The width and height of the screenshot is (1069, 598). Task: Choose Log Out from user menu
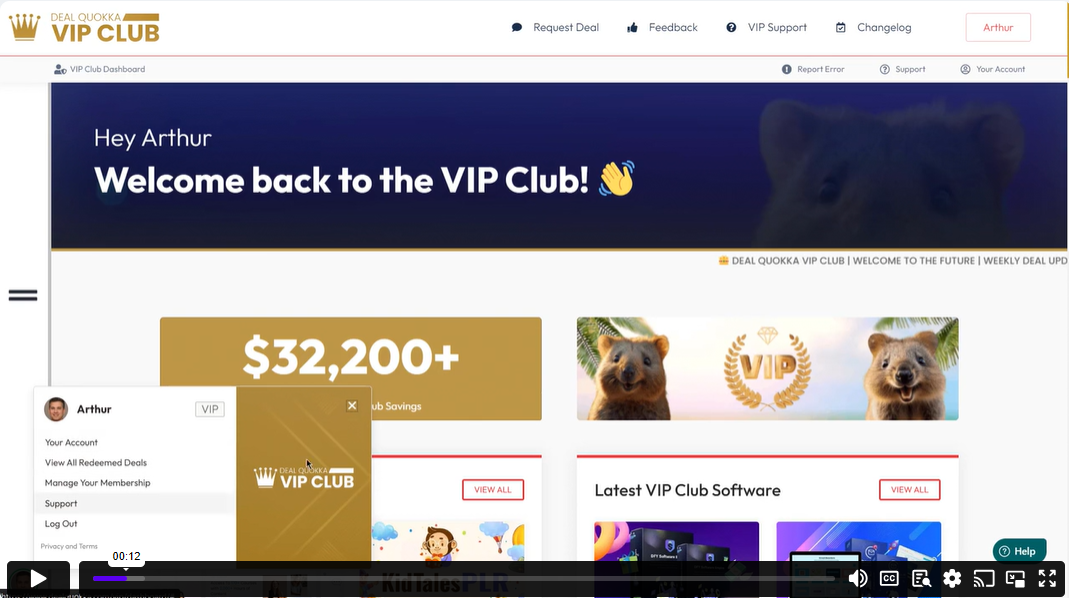(x=61, y=524)
